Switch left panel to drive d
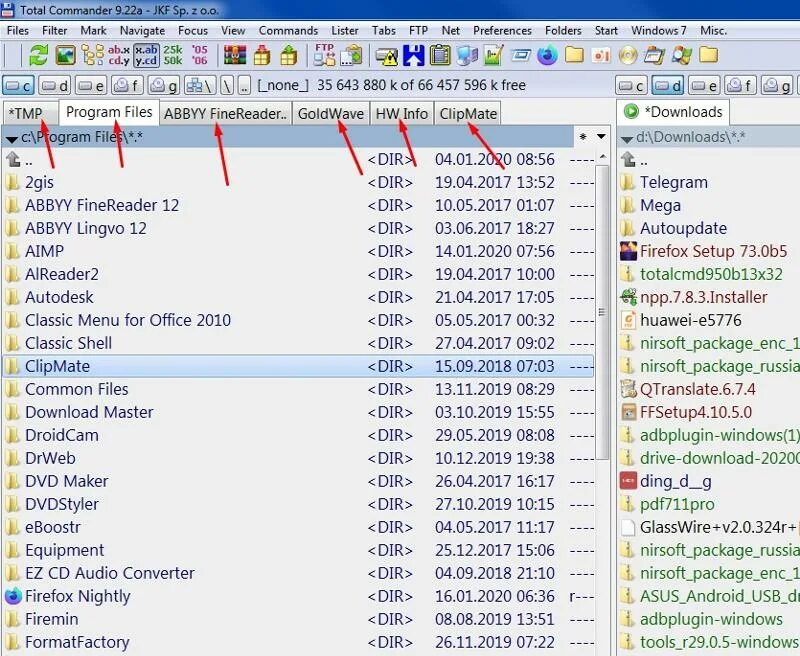This screenshot has height=656, width=800. click(55, 86)
